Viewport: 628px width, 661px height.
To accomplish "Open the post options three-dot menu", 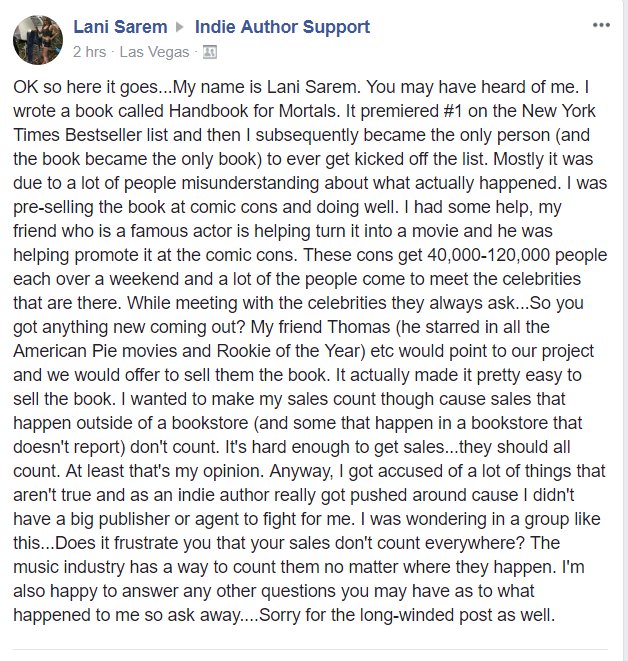I will pyautogui.click(x=601, y=25).
